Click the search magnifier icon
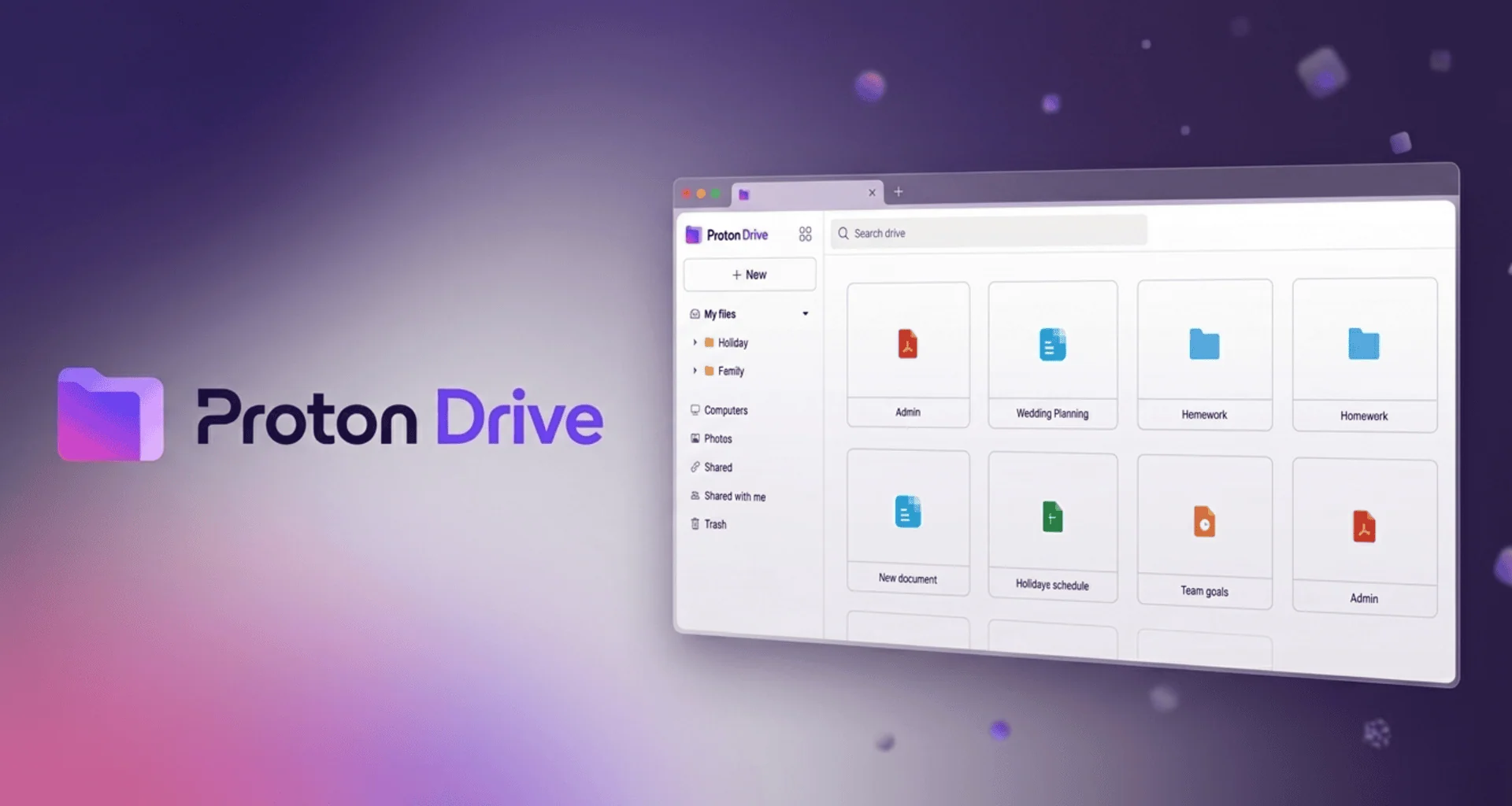Image resolution: width=1512 pixels, height=806 pixels. coord(843,233)
